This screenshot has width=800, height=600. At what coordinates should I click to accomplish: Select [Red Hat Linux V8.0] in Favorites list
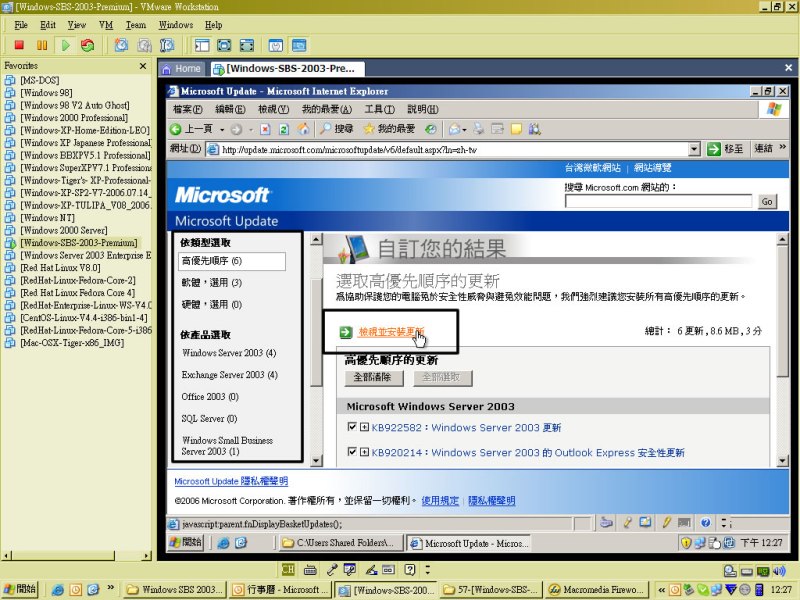(x=60, y=268)
